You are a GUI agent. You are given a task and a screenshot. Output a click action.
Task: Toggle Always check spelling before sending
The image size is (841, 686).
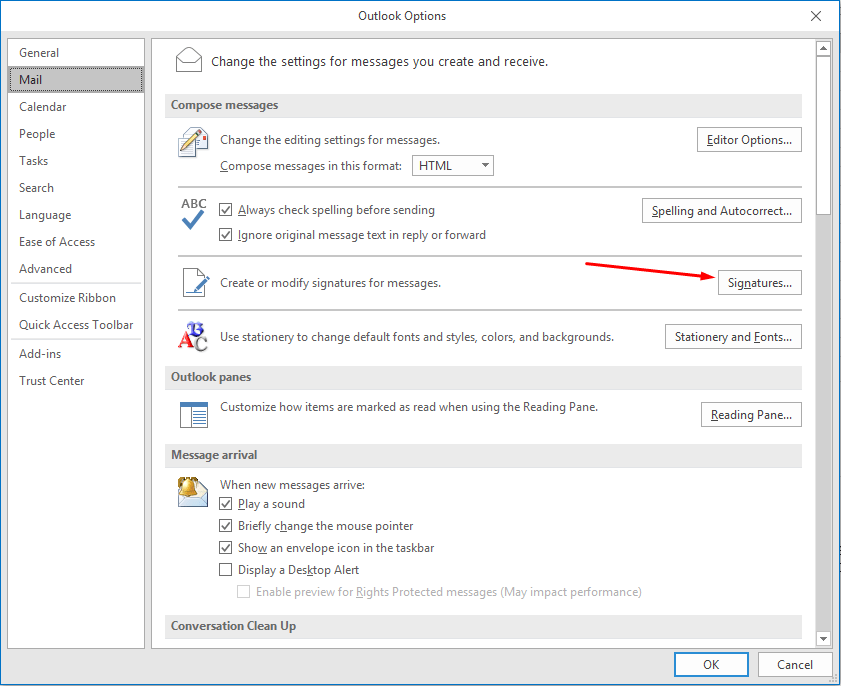click(226, 210)
